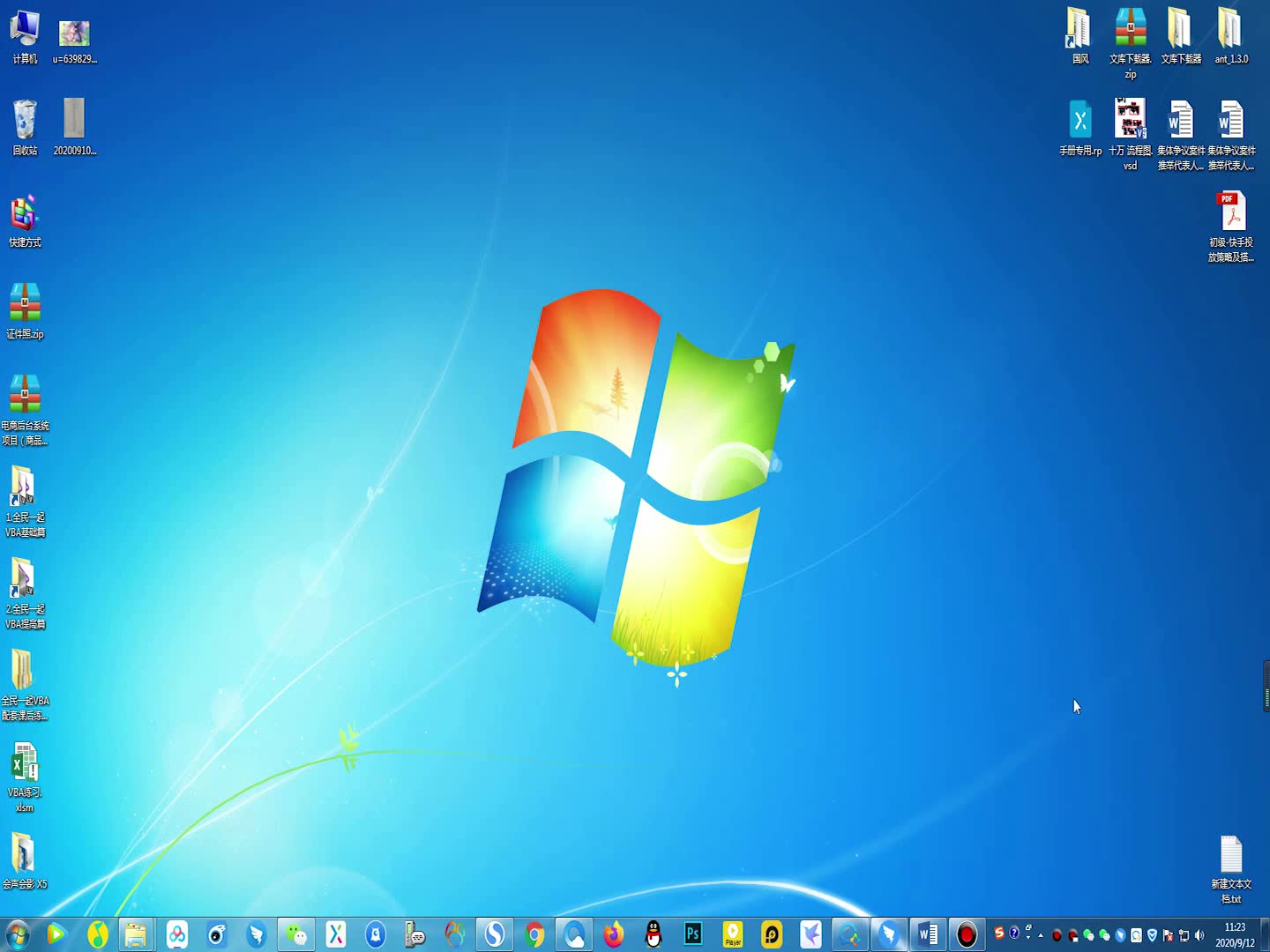1270x952 pixels.
Task: Click the red record button taskbar icon
Action: tap(967, 934)
